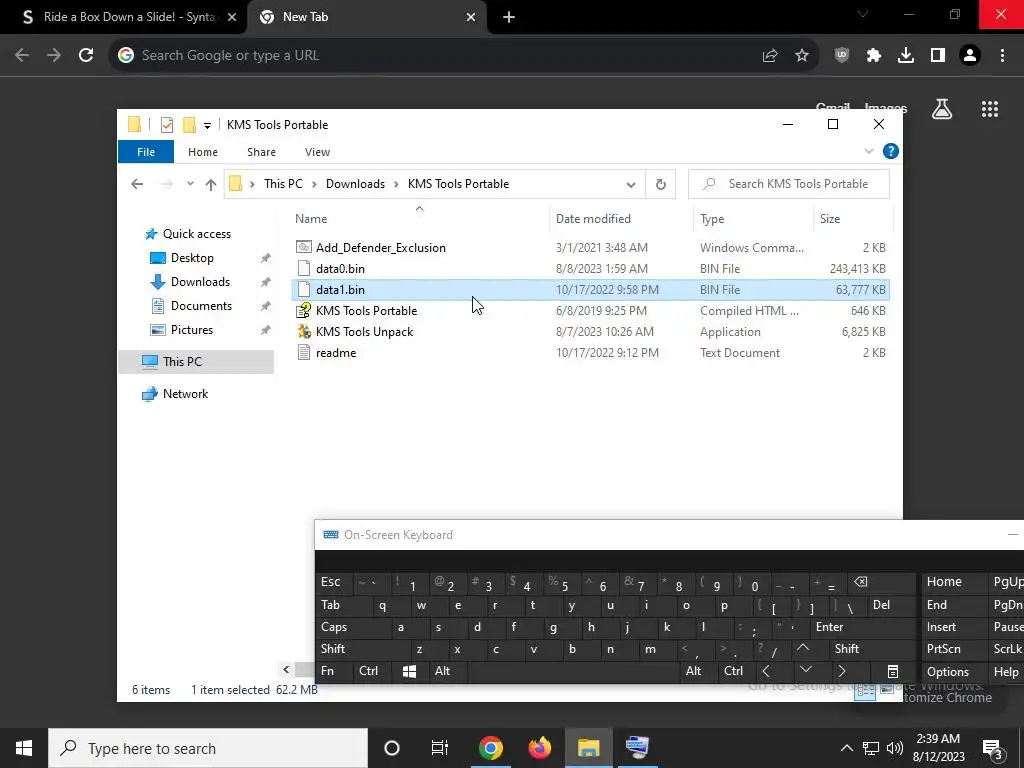This screenshot has height=768, width=1024.
Task: Sort by Date modified column
Action: [x=593, y=219]
